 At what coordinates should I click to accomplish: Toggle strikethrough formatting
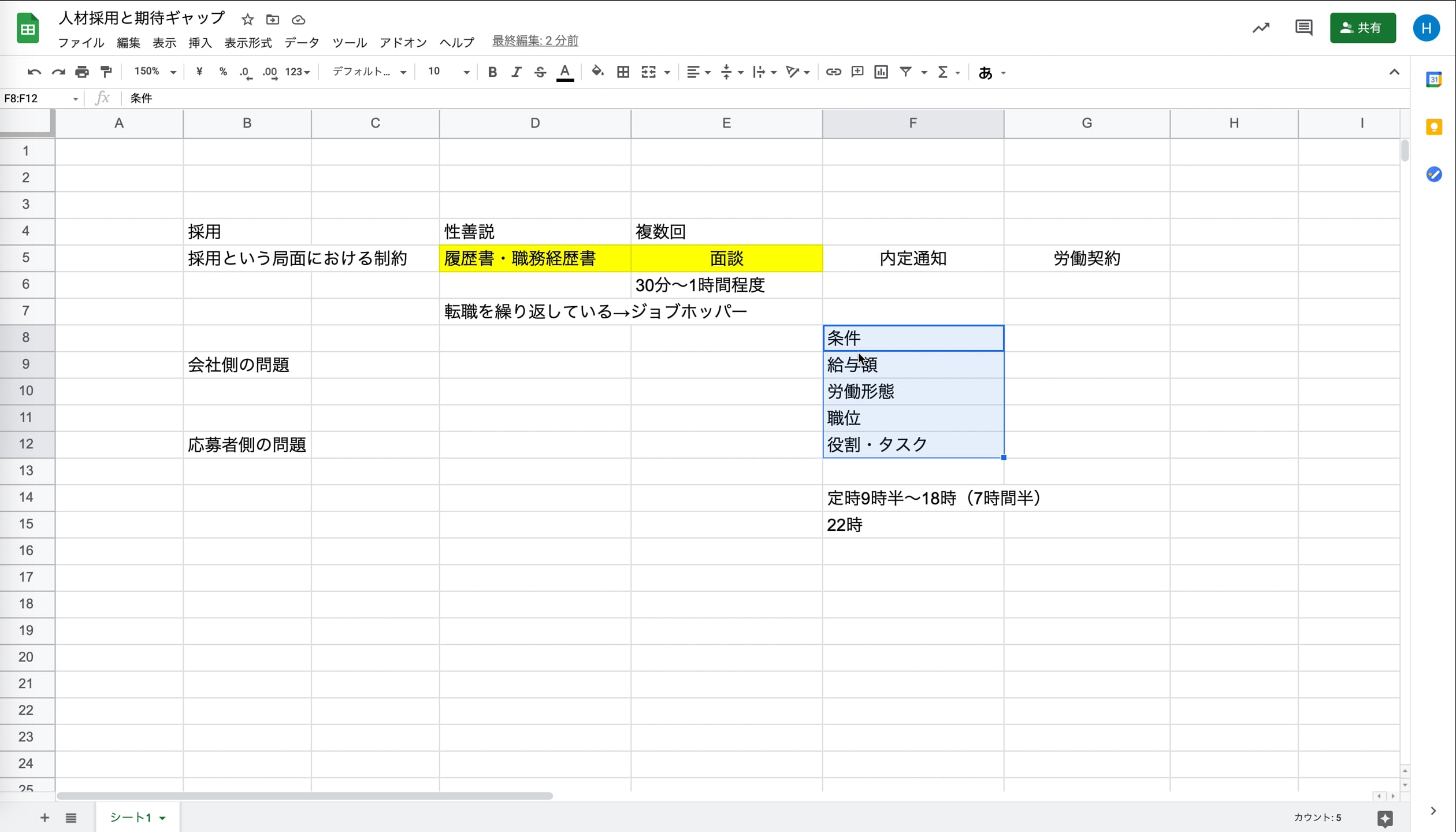[x=540, y=72]
